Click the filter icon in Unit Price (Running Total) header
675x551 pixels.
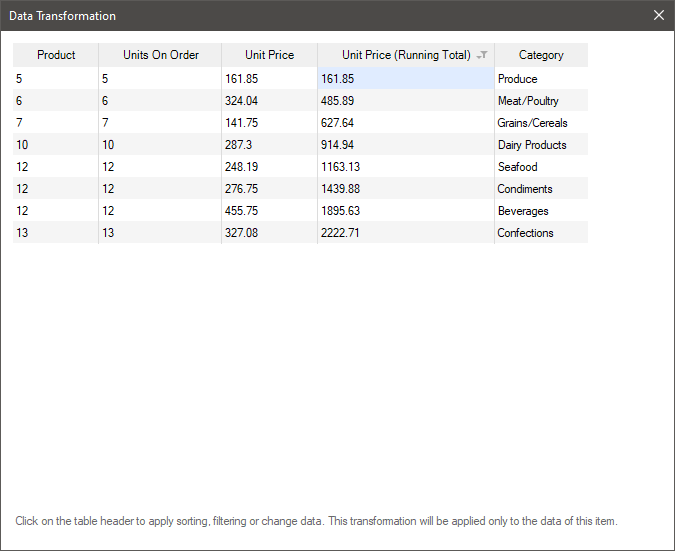click(482, 56)
